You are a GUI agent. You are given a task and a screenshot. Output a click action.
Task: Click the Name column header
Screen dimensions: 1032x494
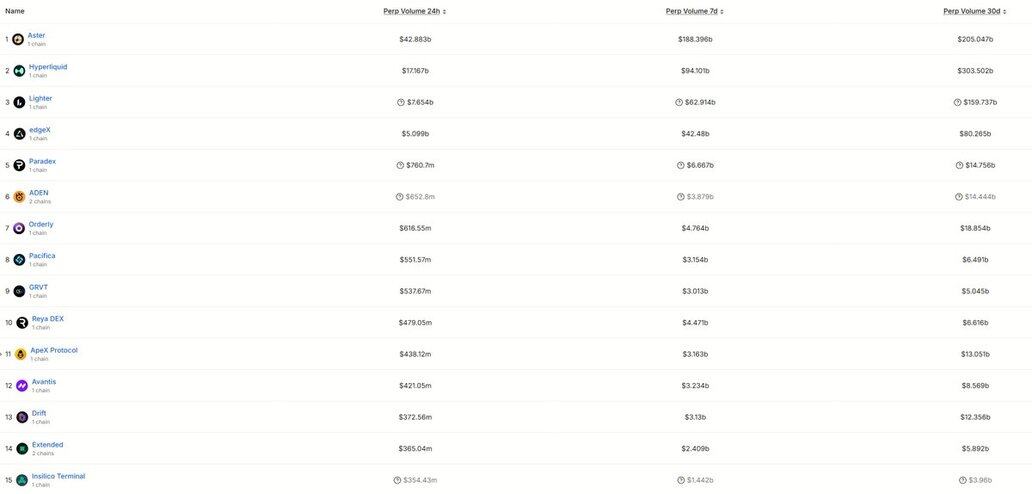14,11
